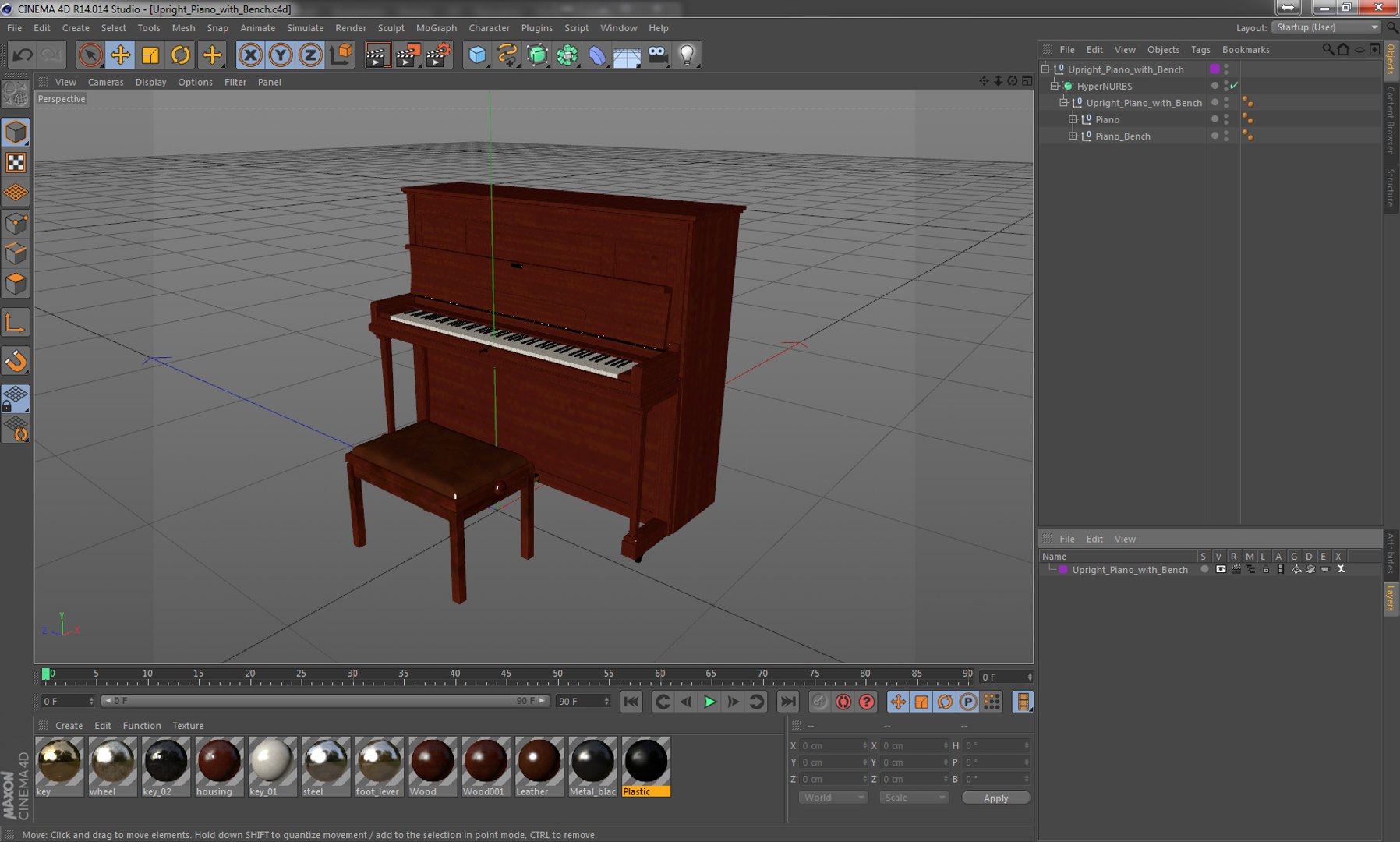
Task: Toggle X axis lock
Action: pyautogui.click(x=250, y=55)
